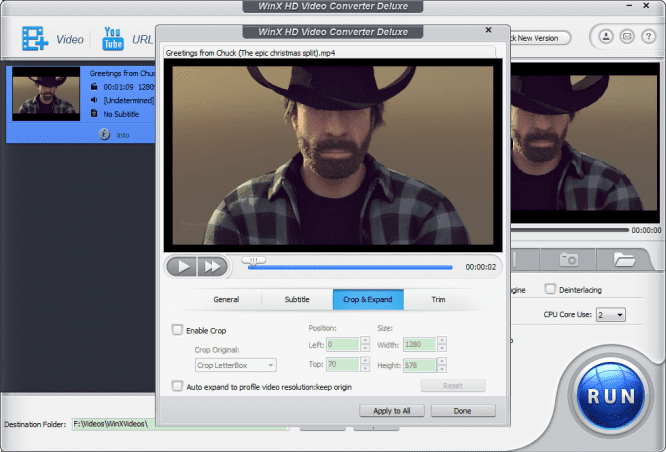Click the main window preview progress bar
The image size is (666, 452).
pos(569,230)
